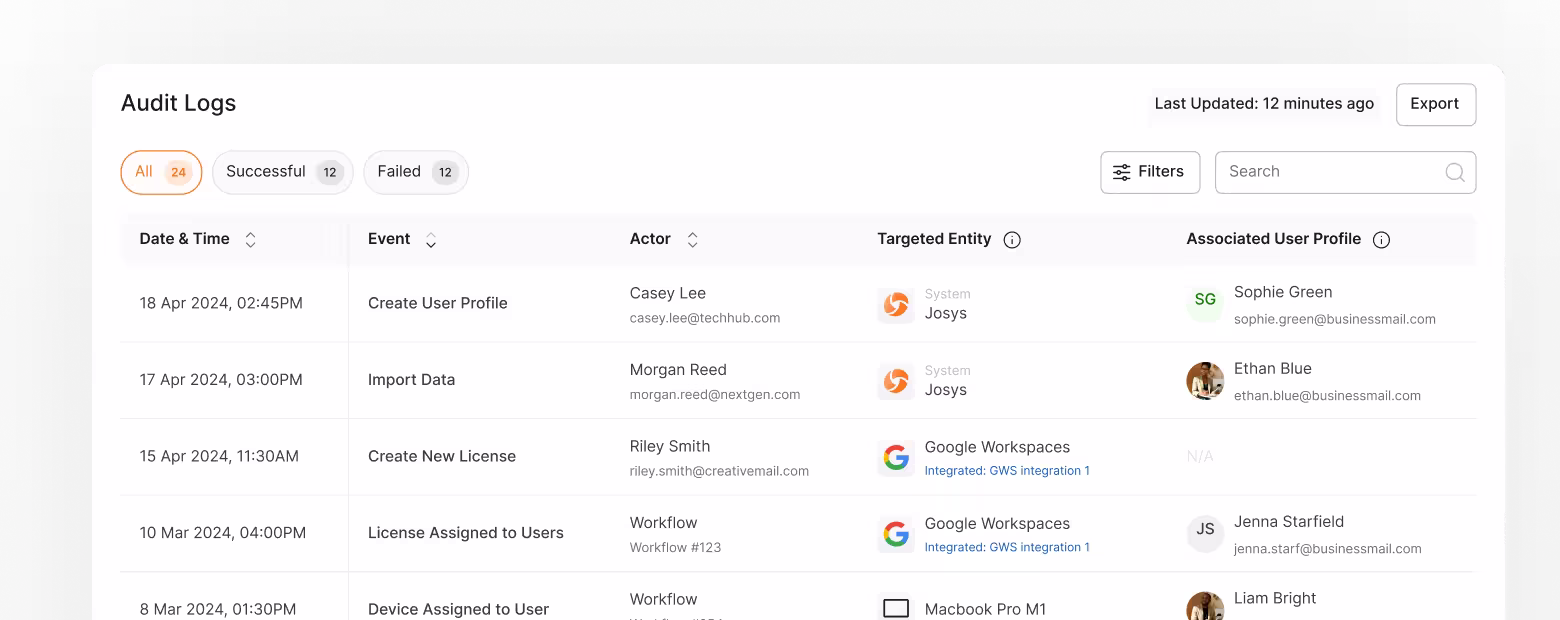Open GWS integration 1 link in Create New License row
Image resolution: width=1560 pixels, height=620 pixels.
pyautogui.click(x=1007, y=471)
